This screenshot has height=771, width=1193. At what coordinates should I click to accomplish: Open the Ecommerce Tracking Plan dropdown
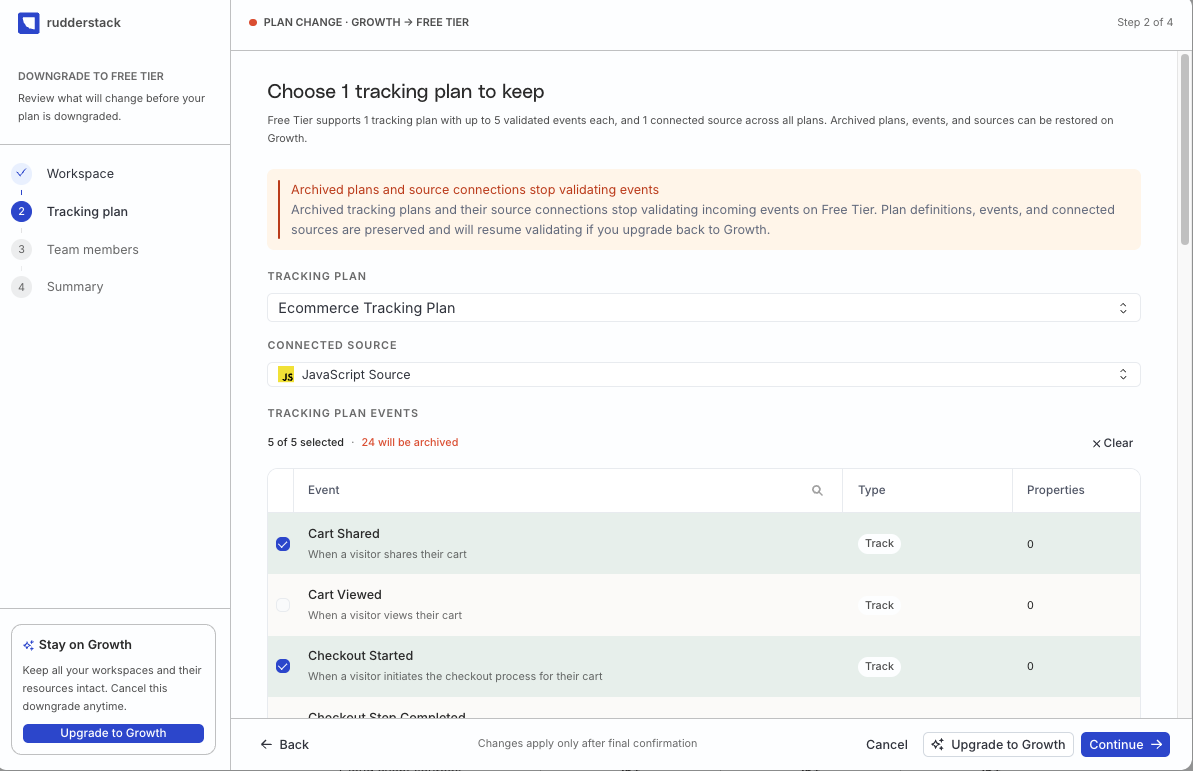[x=703, y=307]
